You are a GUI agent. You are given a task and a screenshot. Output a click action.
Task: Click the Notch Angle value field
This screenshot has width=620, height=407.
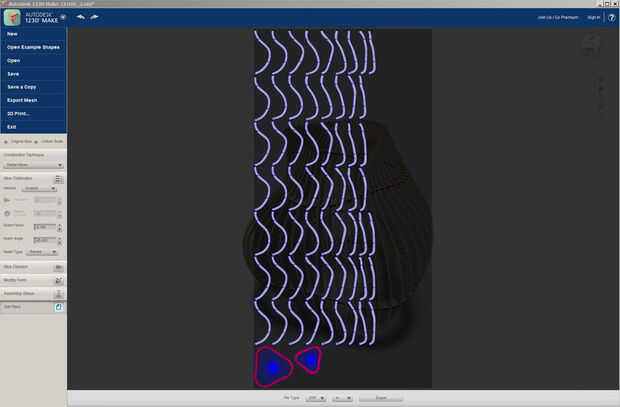(45, 240)
